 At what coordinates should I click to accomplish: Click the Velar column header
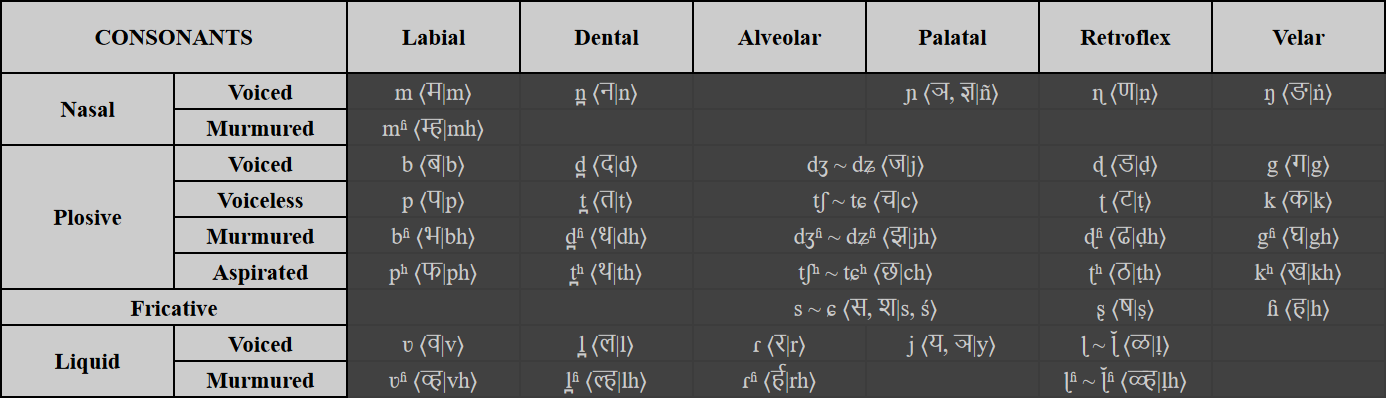pos(1299,38)
